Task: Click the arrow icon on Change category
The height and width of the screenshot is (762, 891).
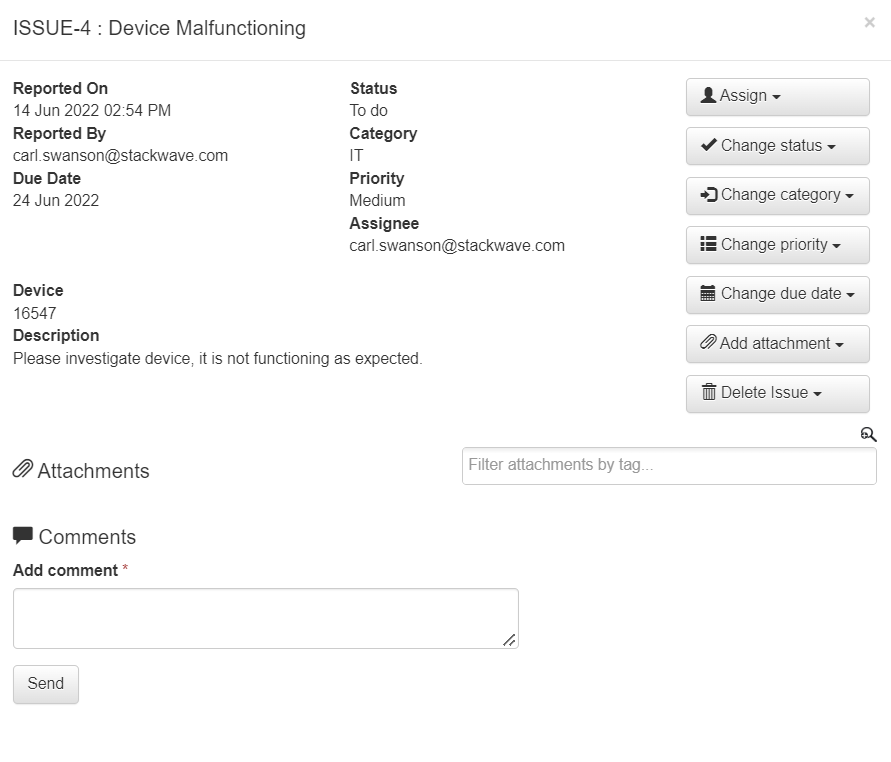Action: [709, 195]
